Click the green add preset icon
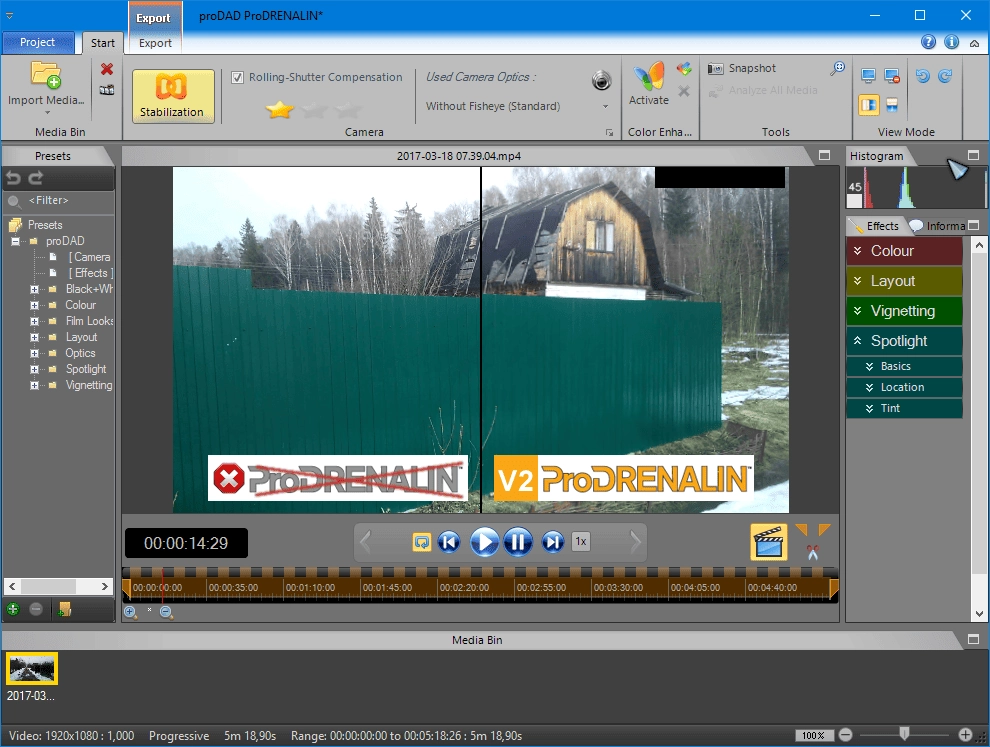 tap(13, 609)
